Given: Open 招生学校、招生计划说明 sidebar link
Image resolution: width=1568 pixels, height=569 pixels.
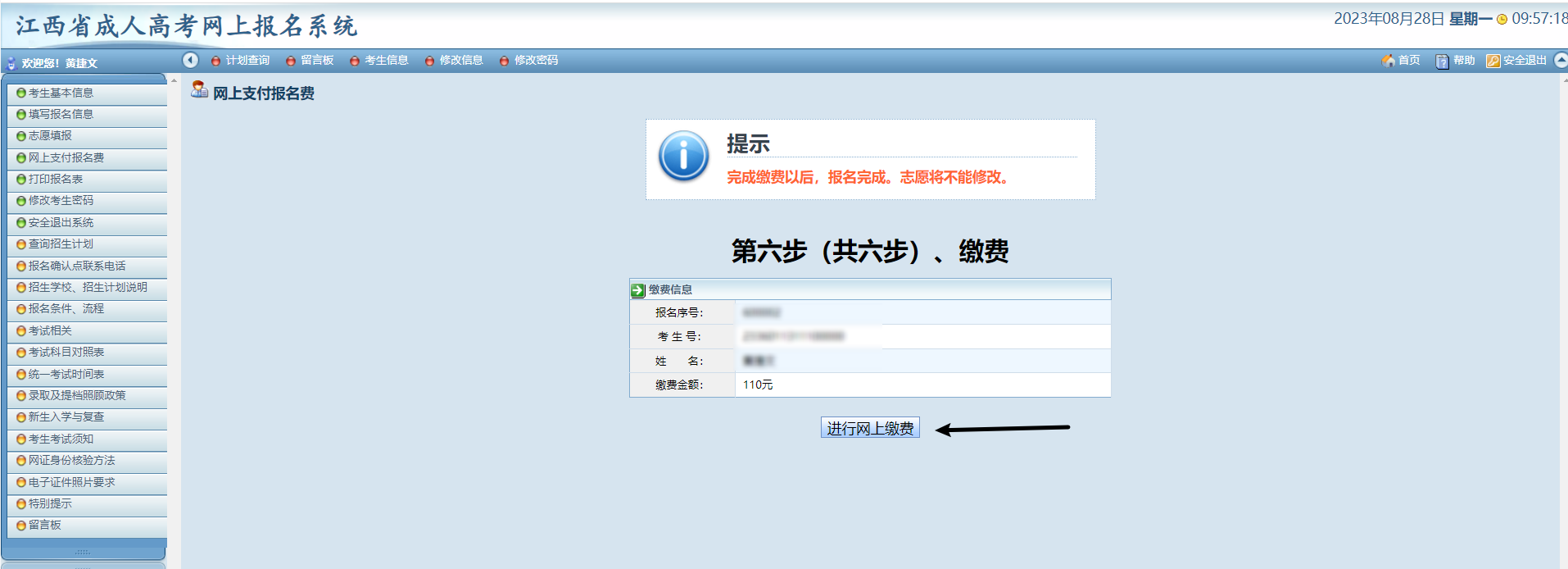Looking at the screenshot, I should coord(88,287).
